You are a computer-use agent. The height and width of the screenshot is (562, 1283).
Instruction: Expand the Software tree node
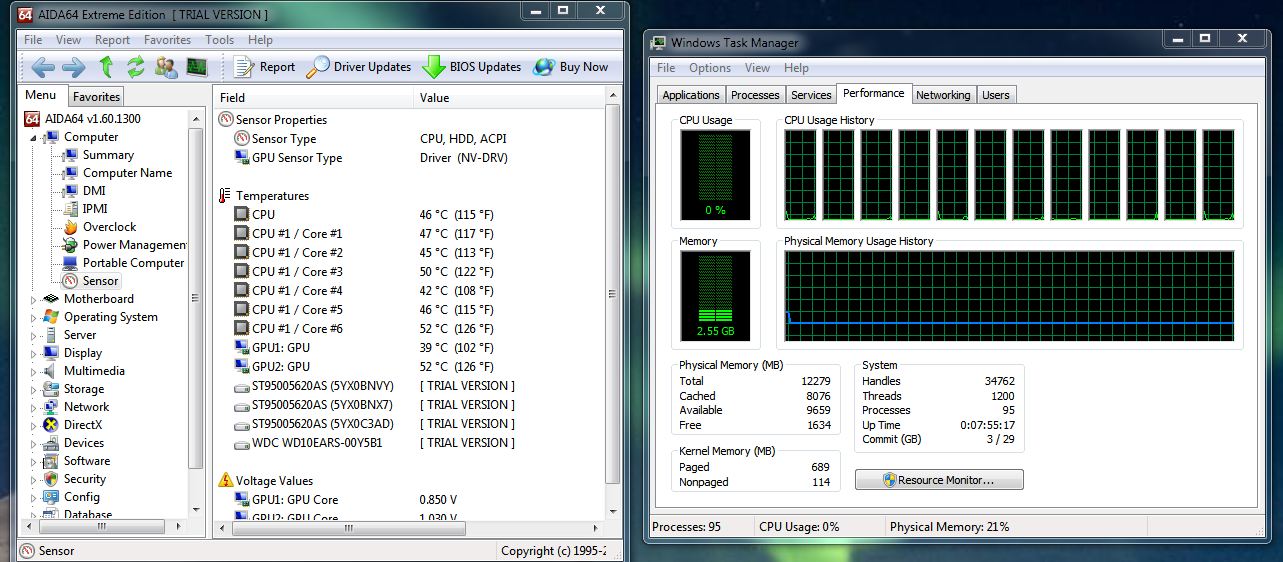[33, 461]
